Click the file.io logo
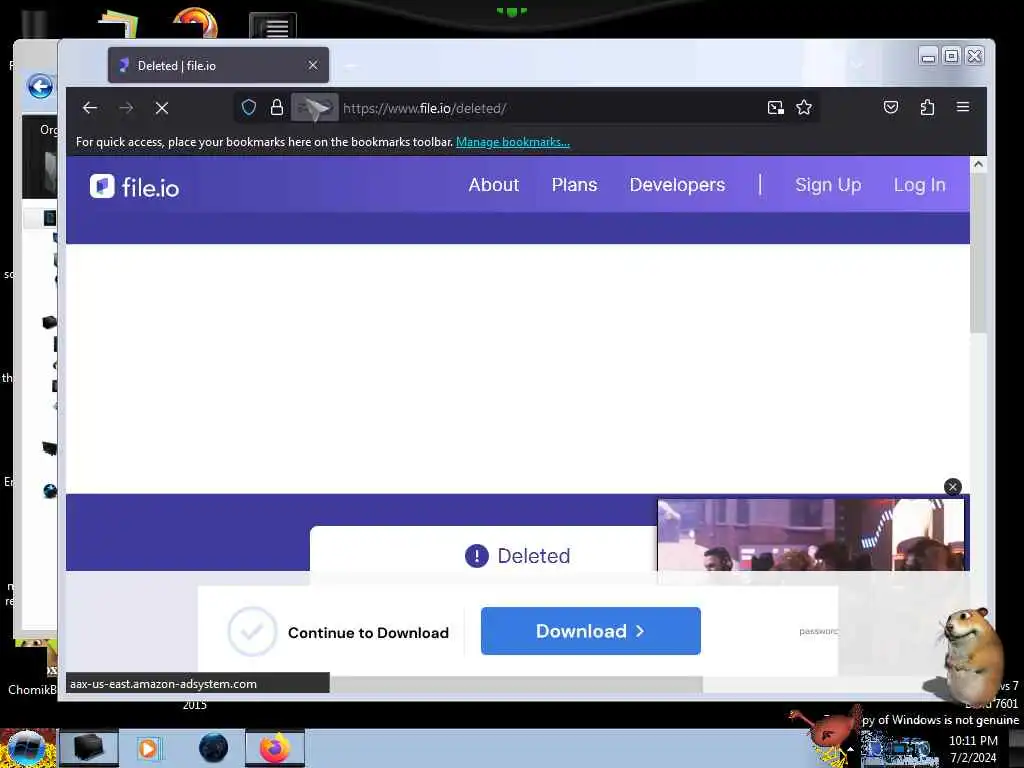 135,187
